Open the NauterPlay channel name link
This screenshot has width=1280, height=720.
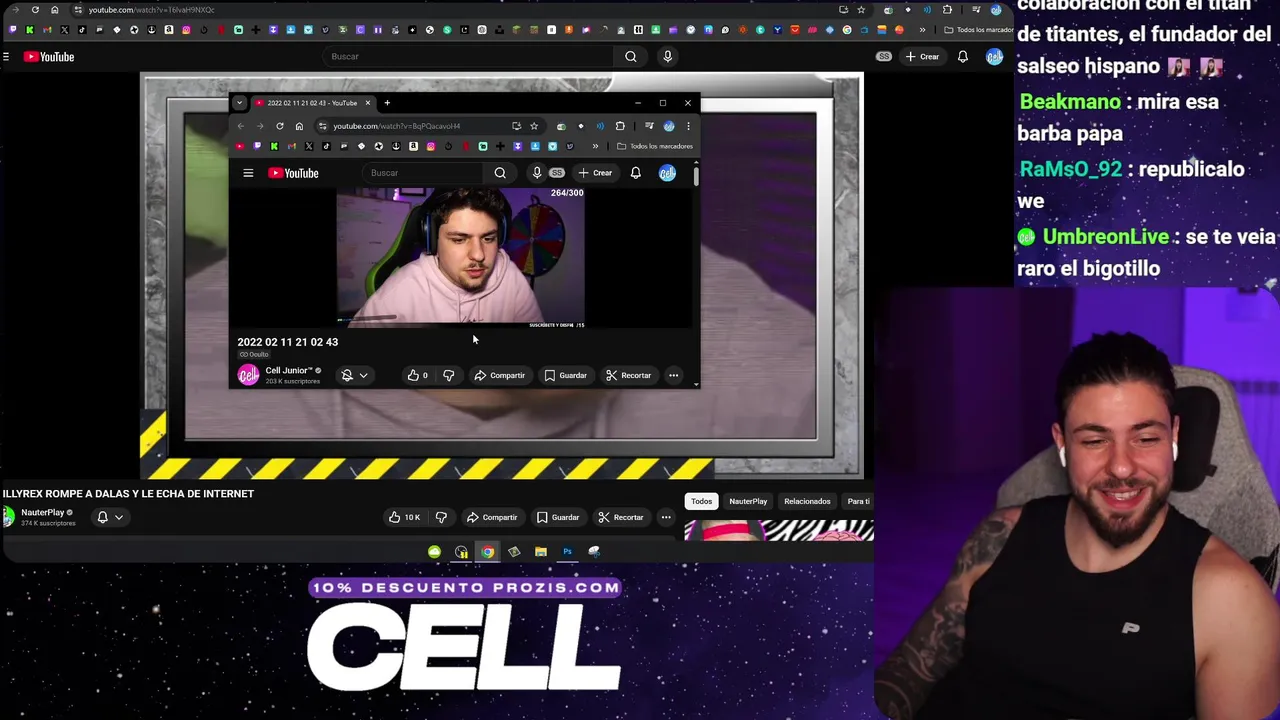(42, 513)
